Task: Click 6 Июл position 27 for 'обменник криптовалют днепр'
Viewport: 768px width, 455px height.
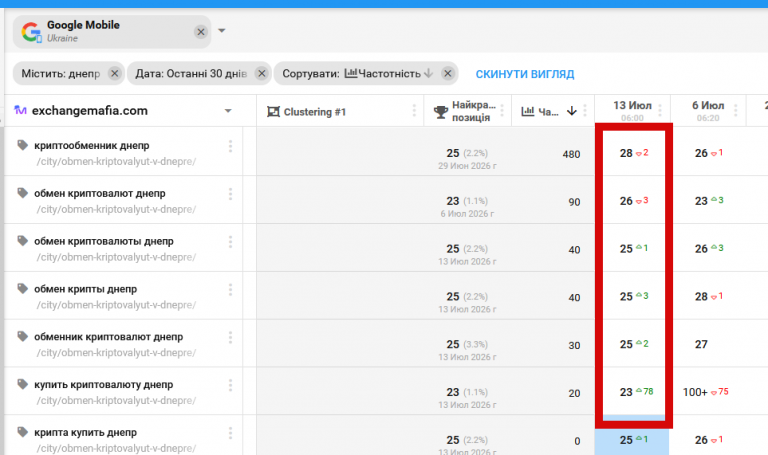Action: pyautogui.click(x=701, y=344)
